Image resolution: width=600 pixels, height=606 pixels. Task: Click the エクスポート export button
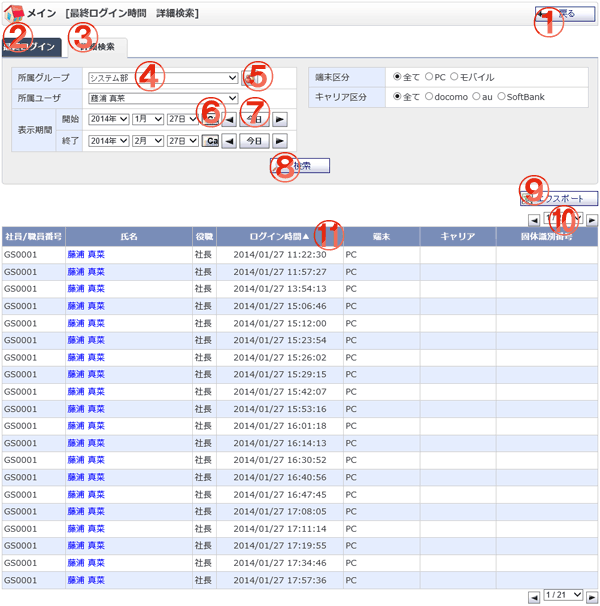point(559,198)
